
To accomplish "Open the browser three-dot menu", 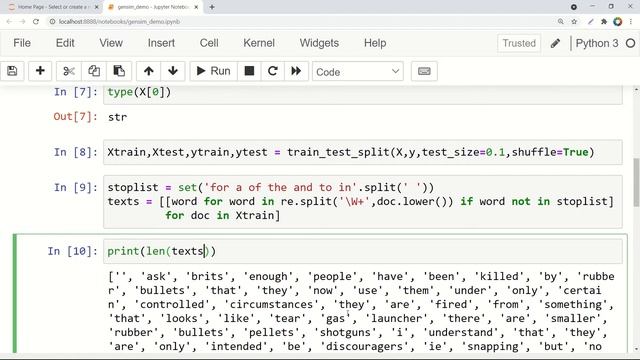I will click(x=631, y=22).
